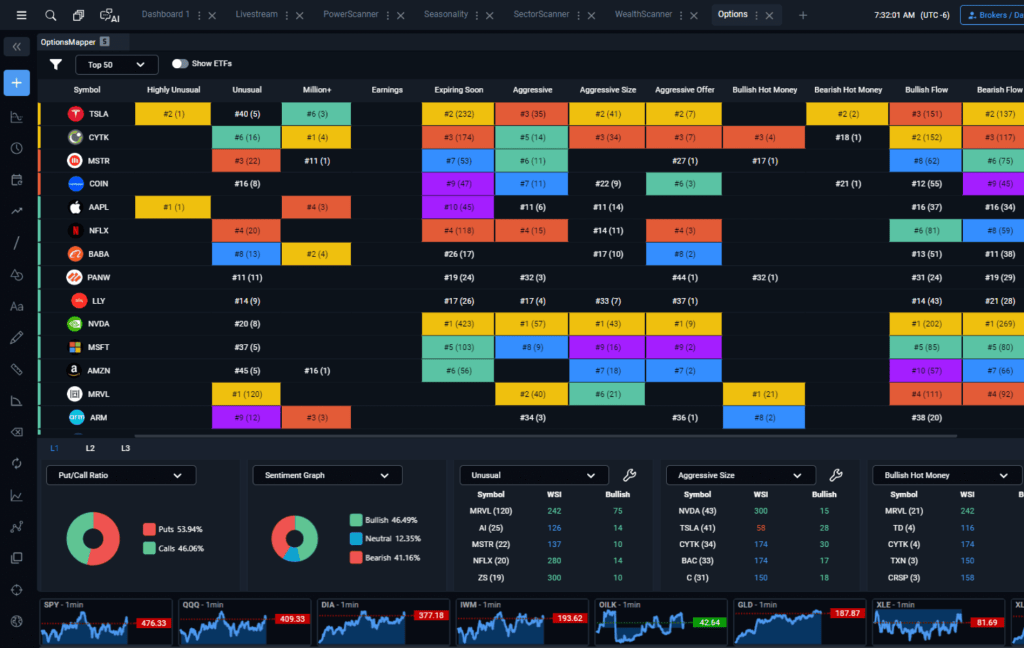This screenshot has height=648, width=1024.
Task: Select the L2 layout tab
Action: tap(90, 448)
